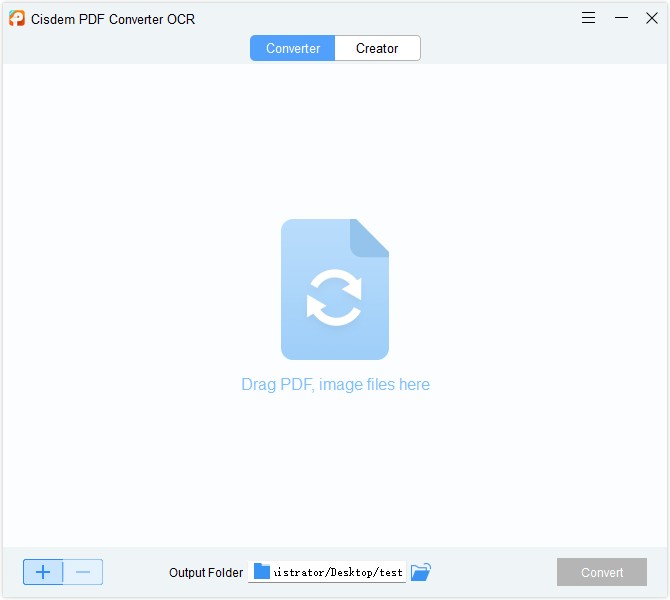Remove files with the minus button
The height and width of the screenshot is (600, 670).
point(83,572)
